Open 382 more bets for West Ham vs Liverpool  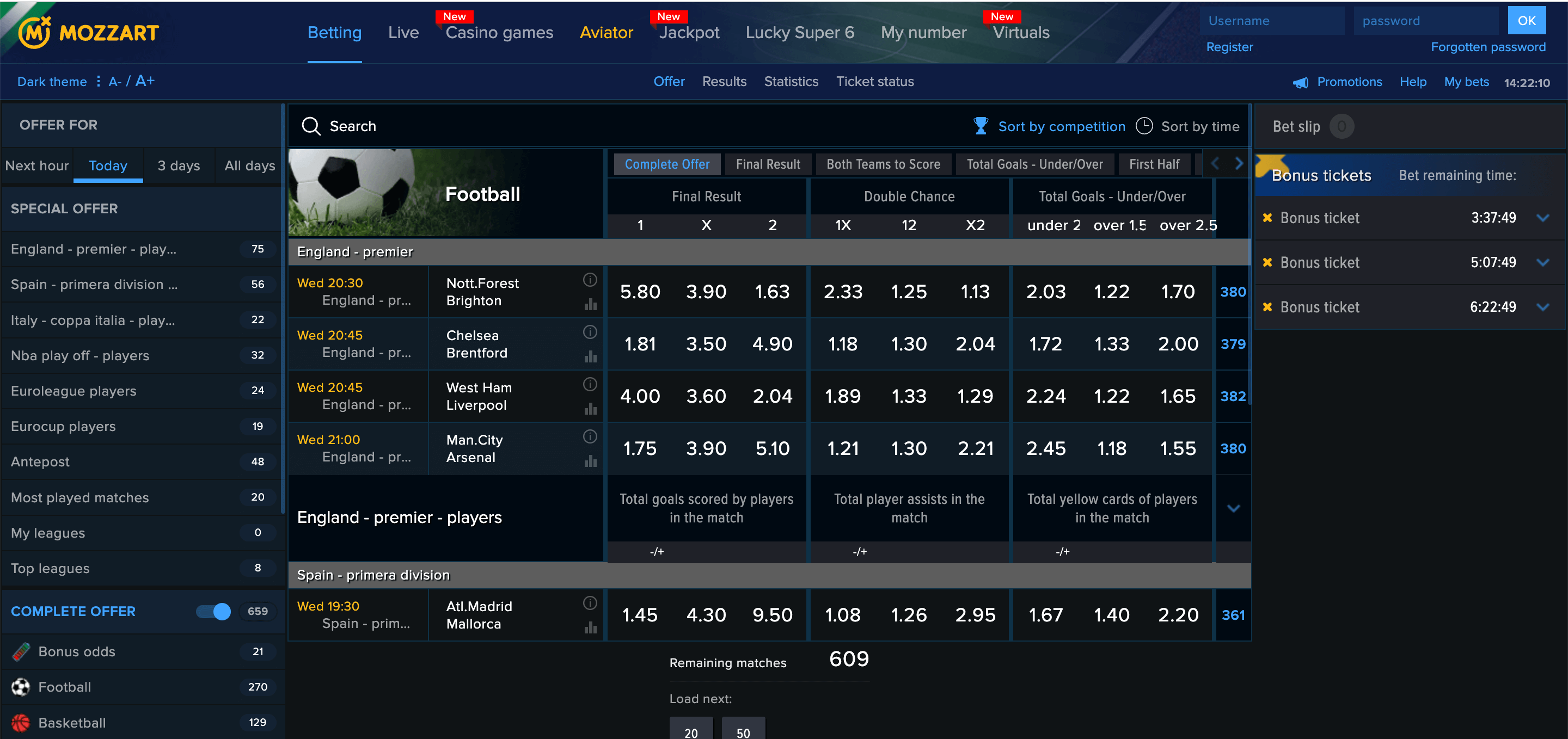tap(1233, 397)
